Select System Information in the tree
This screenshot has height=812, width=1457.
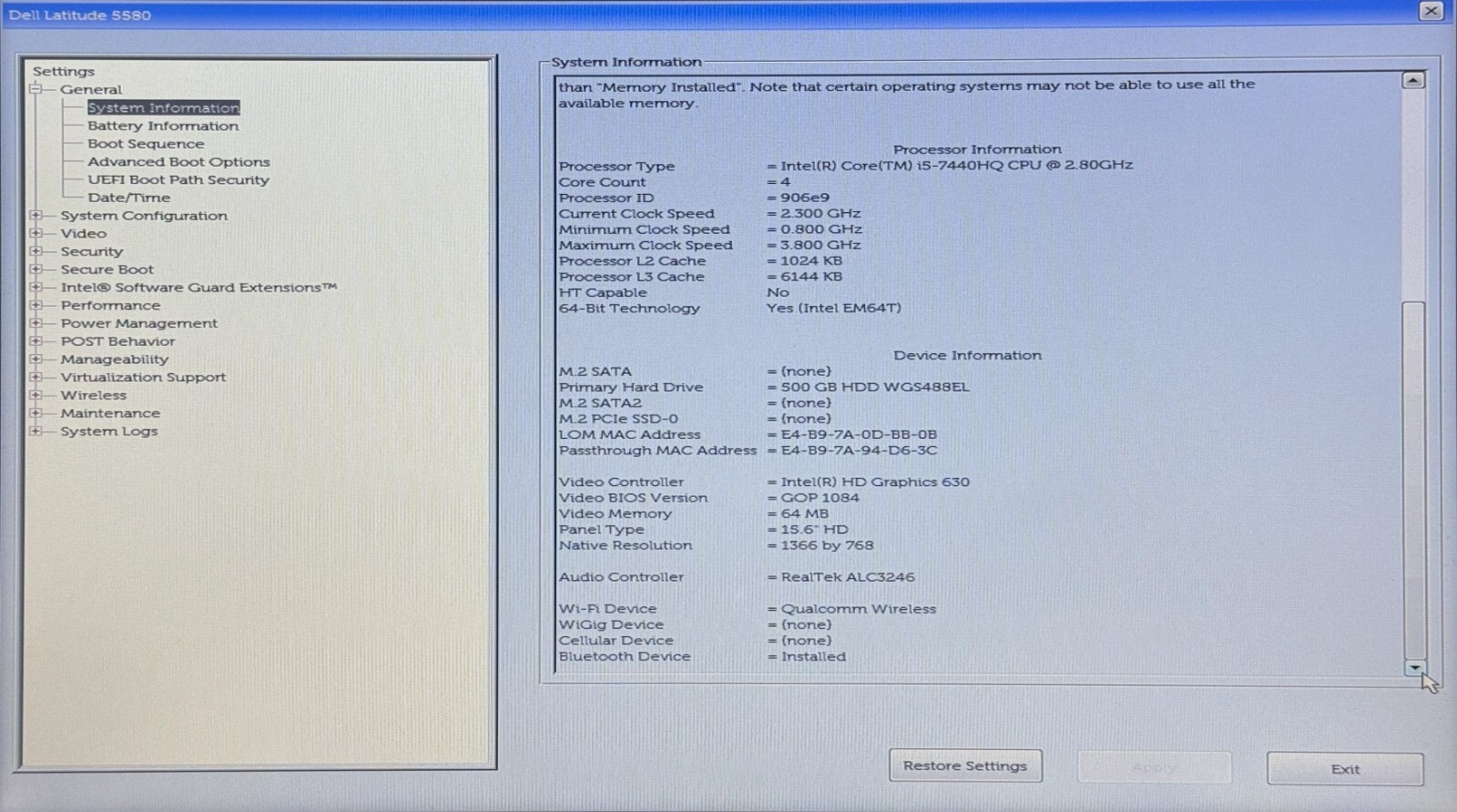[x=164, y=107]
